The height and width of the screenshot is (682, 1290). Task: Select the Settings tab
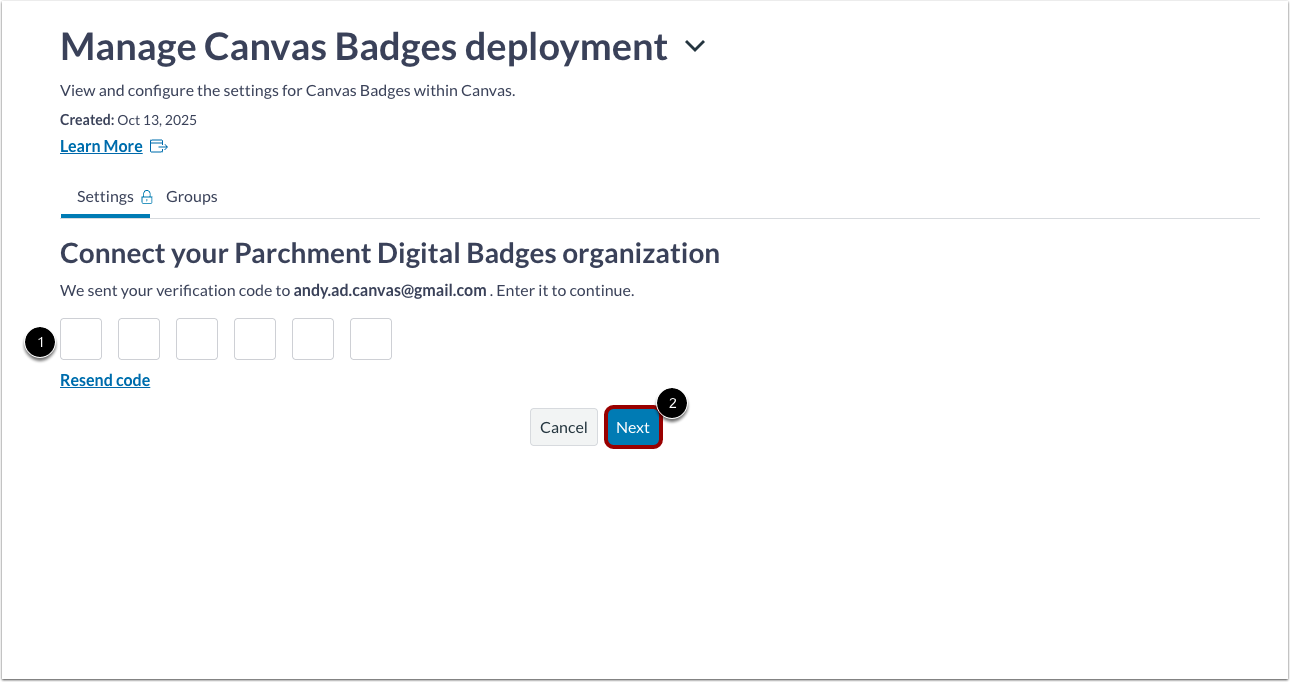[105, 196]
